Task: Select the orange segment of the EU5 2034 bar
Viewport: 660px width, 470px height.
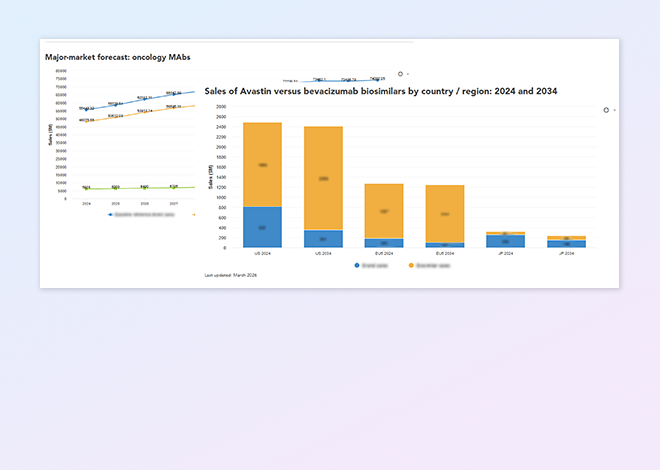Action: (x=445, y=214)
